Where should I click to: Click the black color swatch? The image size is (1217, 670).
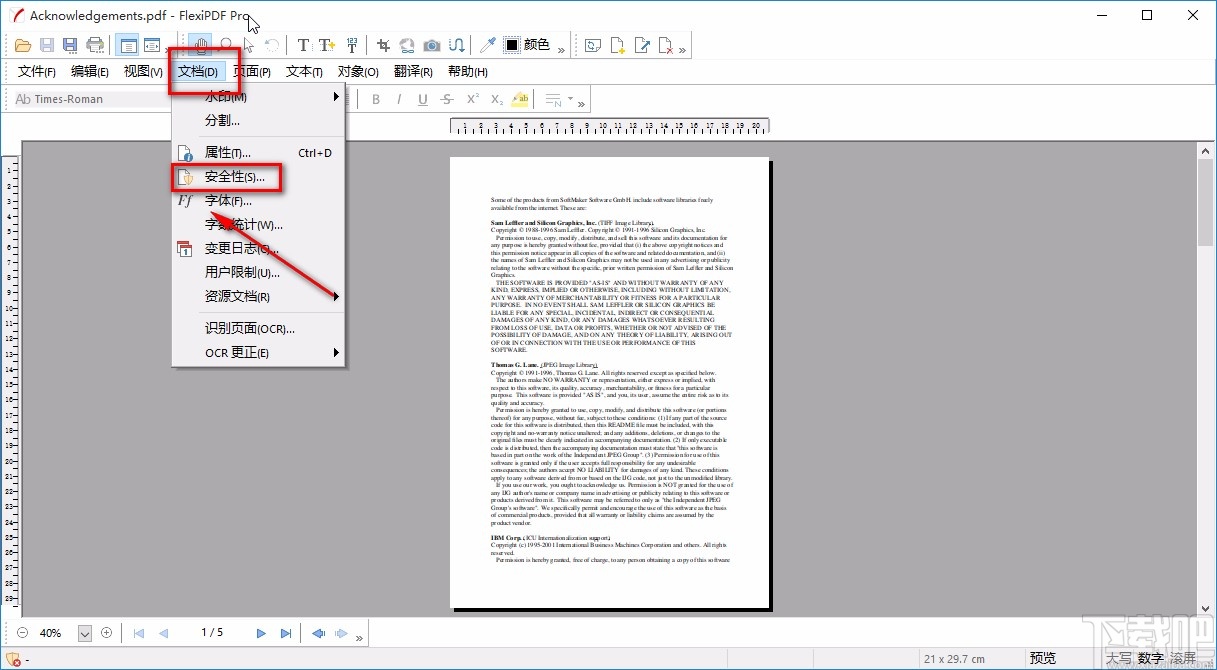point(512,45)
